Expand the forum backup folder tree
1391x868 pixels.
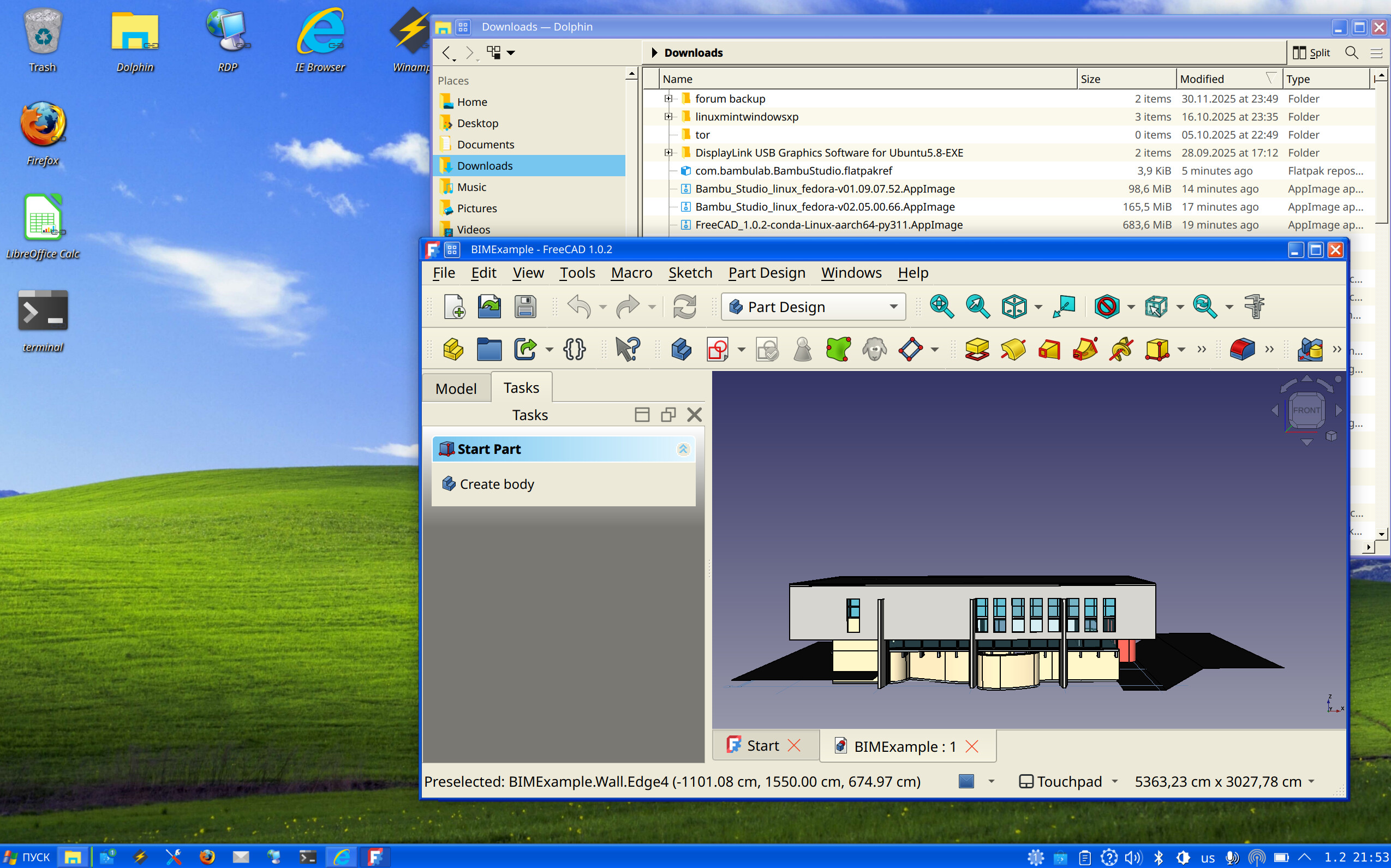668,99
